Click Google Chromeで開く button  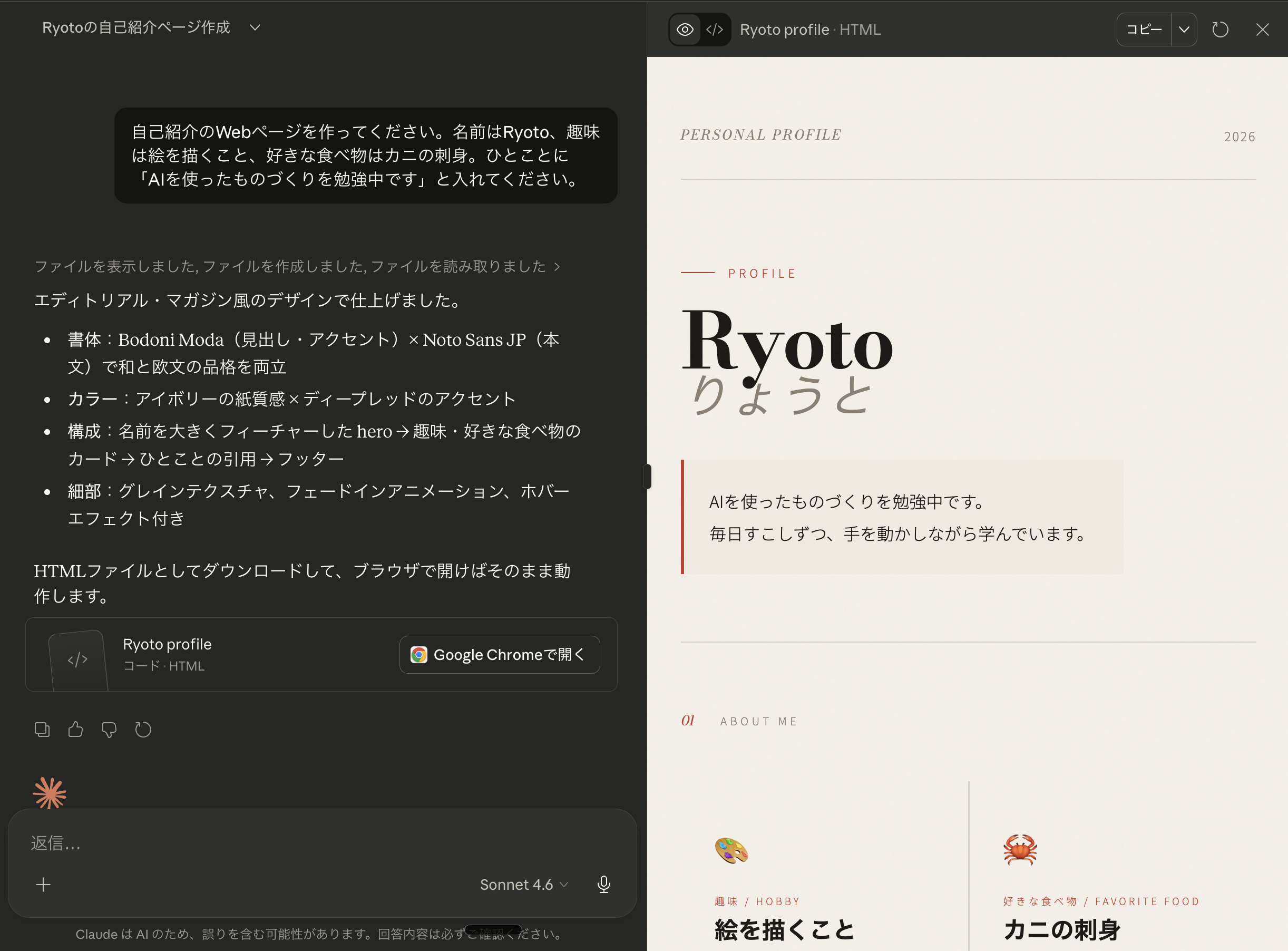click(x=499, y=655)
